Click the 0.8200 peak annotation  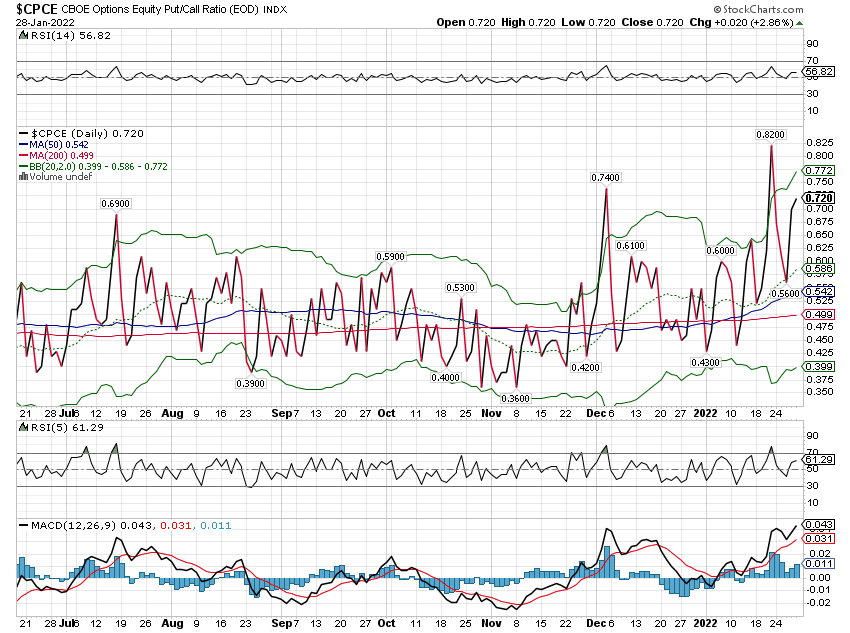coord(771,134)
